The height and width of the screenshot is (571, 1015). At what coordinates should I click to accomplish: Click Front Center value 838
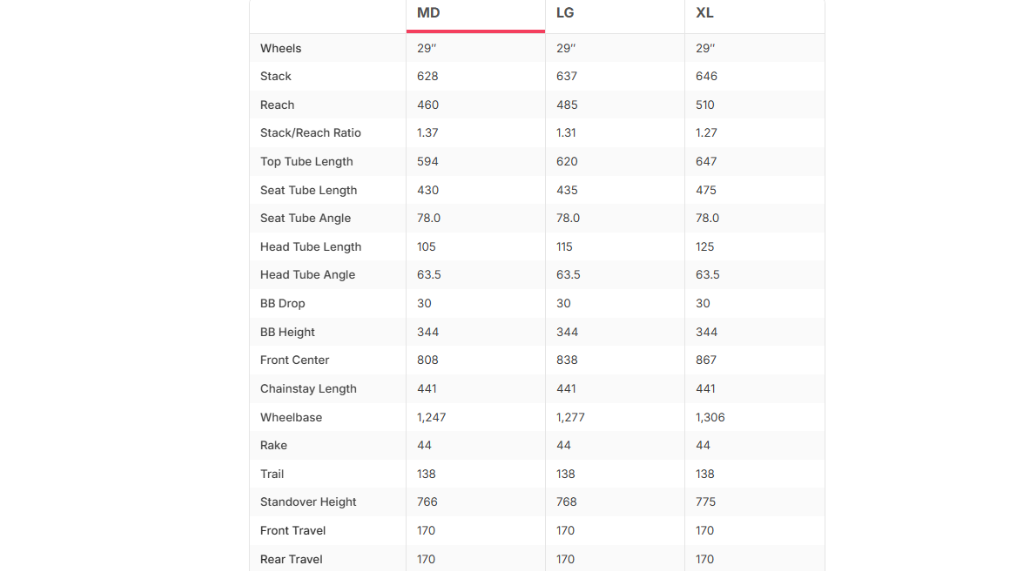pyautogui.click(x=566, y=360)
